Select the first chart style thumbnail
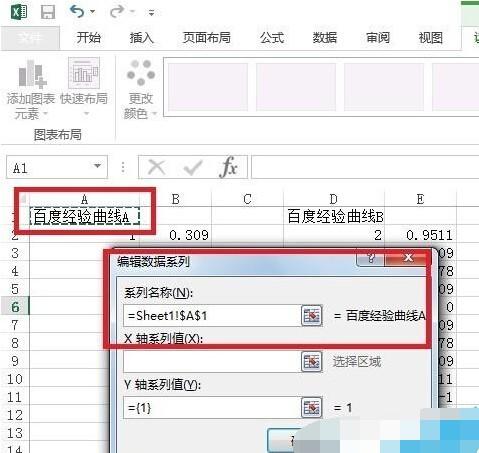This screenshot has height=453, width=479. pyautogui.click(x=208, y=87)
